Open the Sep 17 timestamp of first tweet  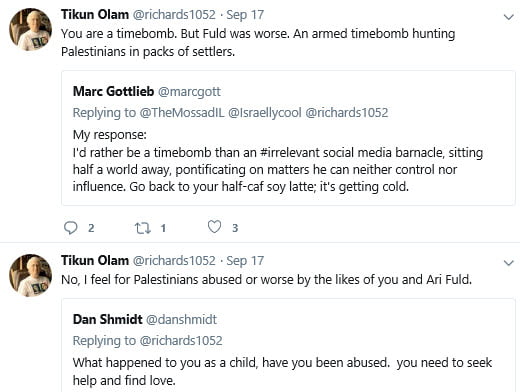point(245,15)
